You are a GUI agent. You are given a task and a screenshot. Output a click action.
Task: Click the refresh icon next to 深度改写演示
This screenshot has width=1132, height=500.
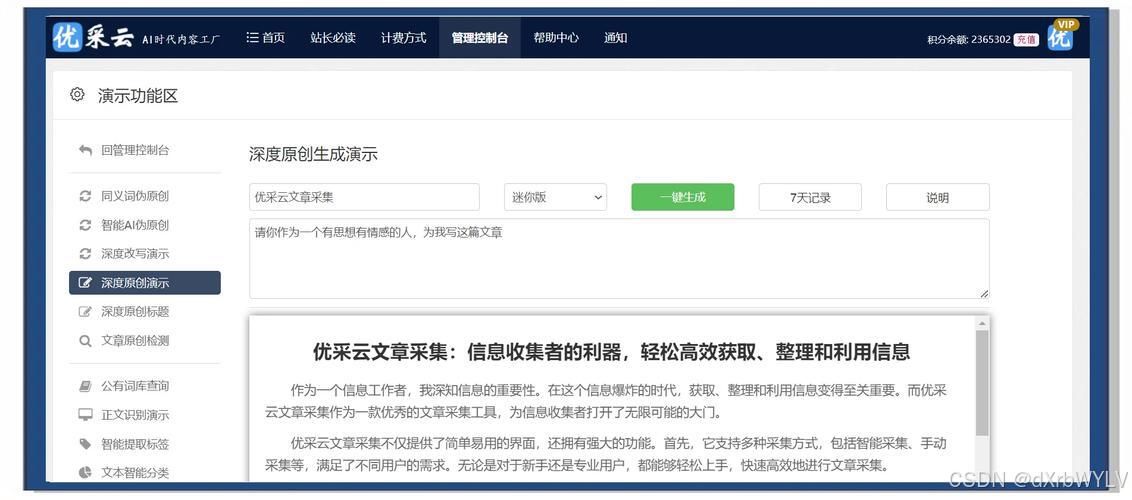point(85,254)
